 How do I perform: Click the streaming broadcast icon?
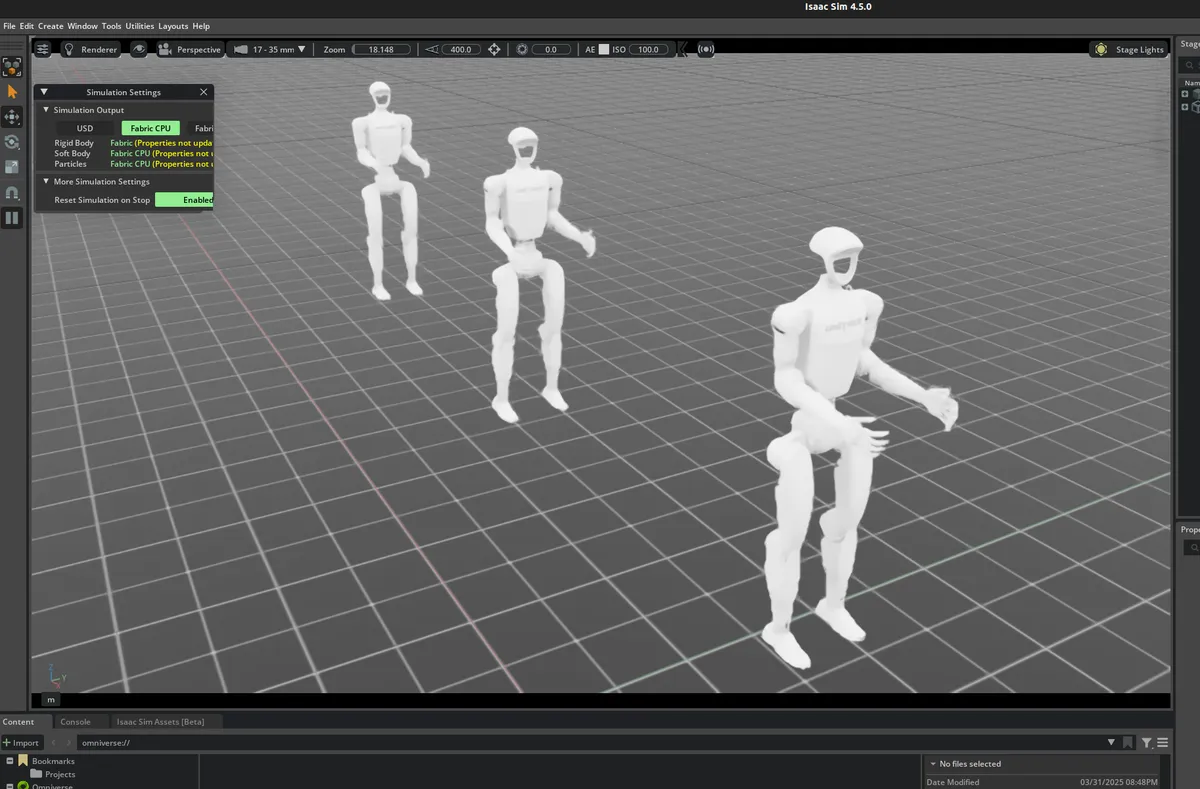706,49
